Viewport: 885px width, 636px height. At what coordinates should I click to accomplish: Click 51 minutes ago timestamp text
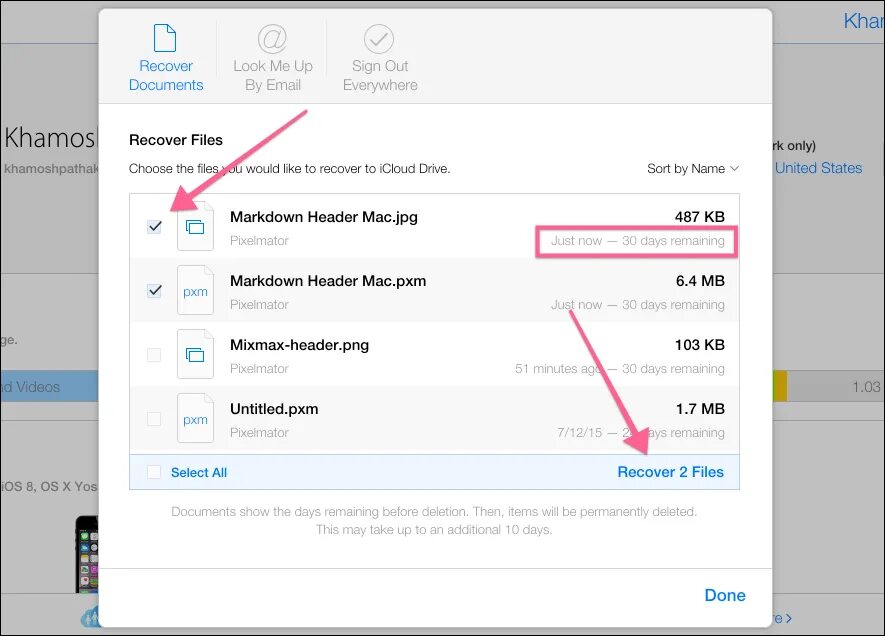coord(558,369)
